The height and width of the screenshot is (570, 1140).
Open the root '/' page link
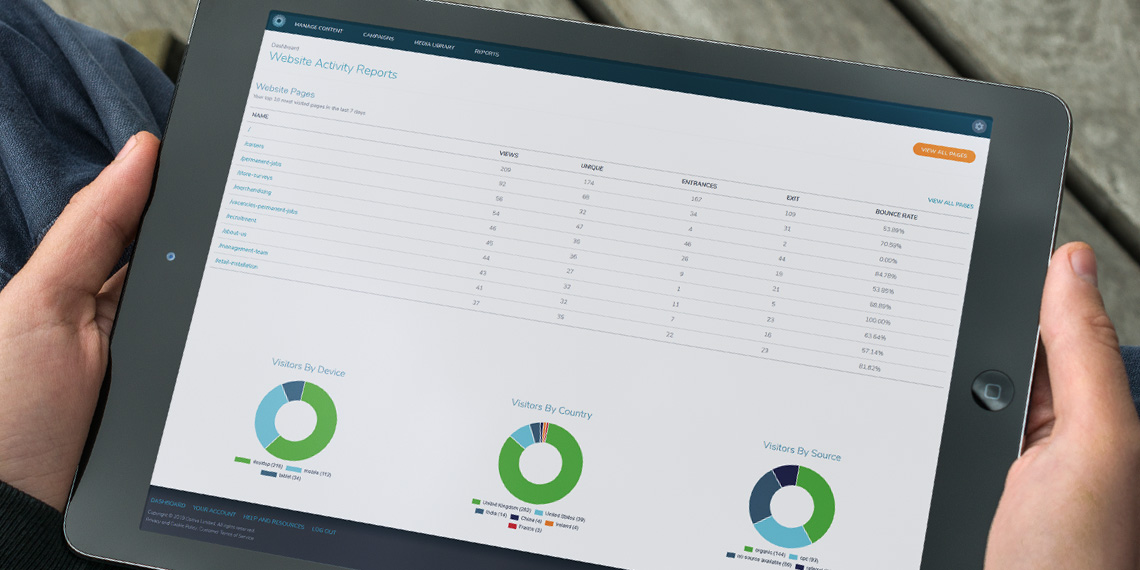pyautogui.click(x=249, y=130)
